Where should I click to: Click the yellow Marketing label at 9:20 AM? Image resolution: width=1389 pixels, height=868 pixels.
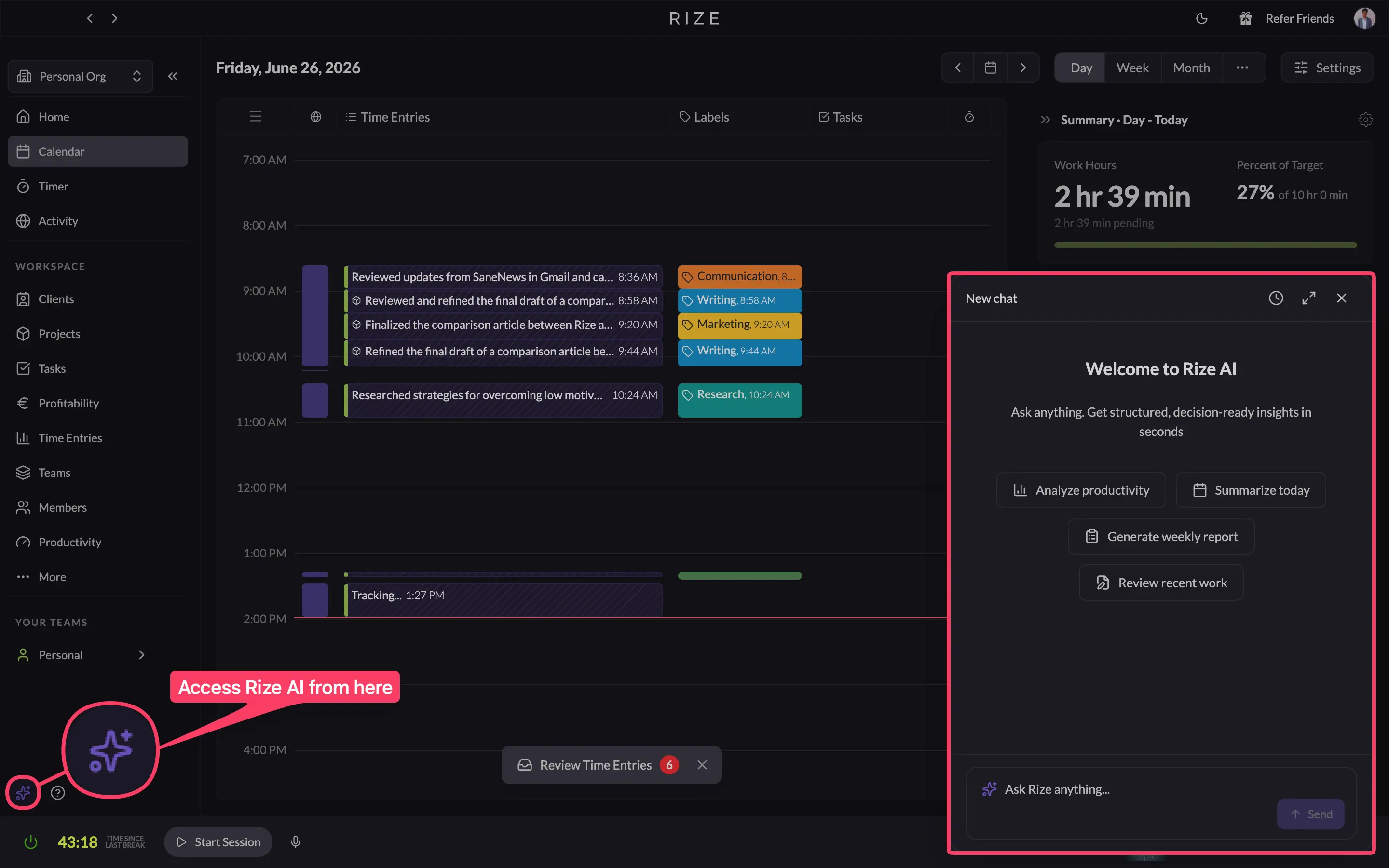point(740,325)
